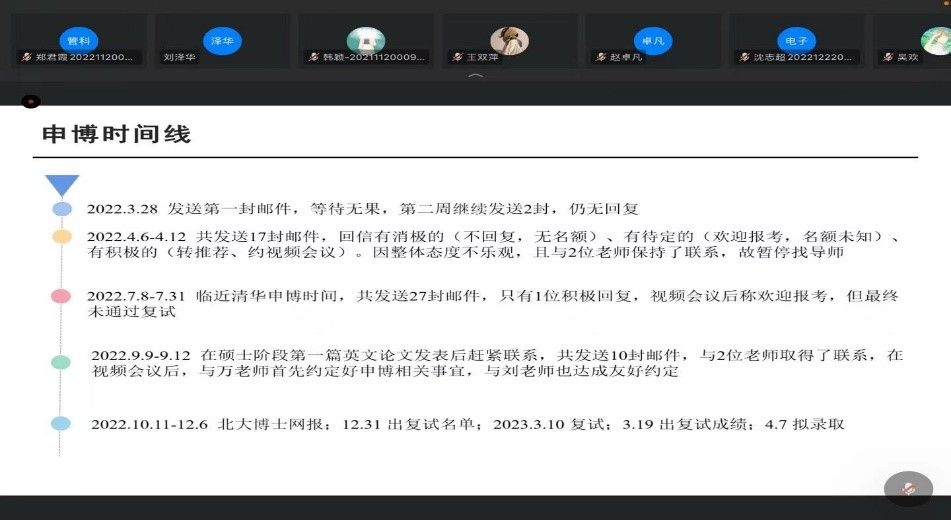Click the muted microphone floating button
Screen dimensions: 951x520
[908, 489]
